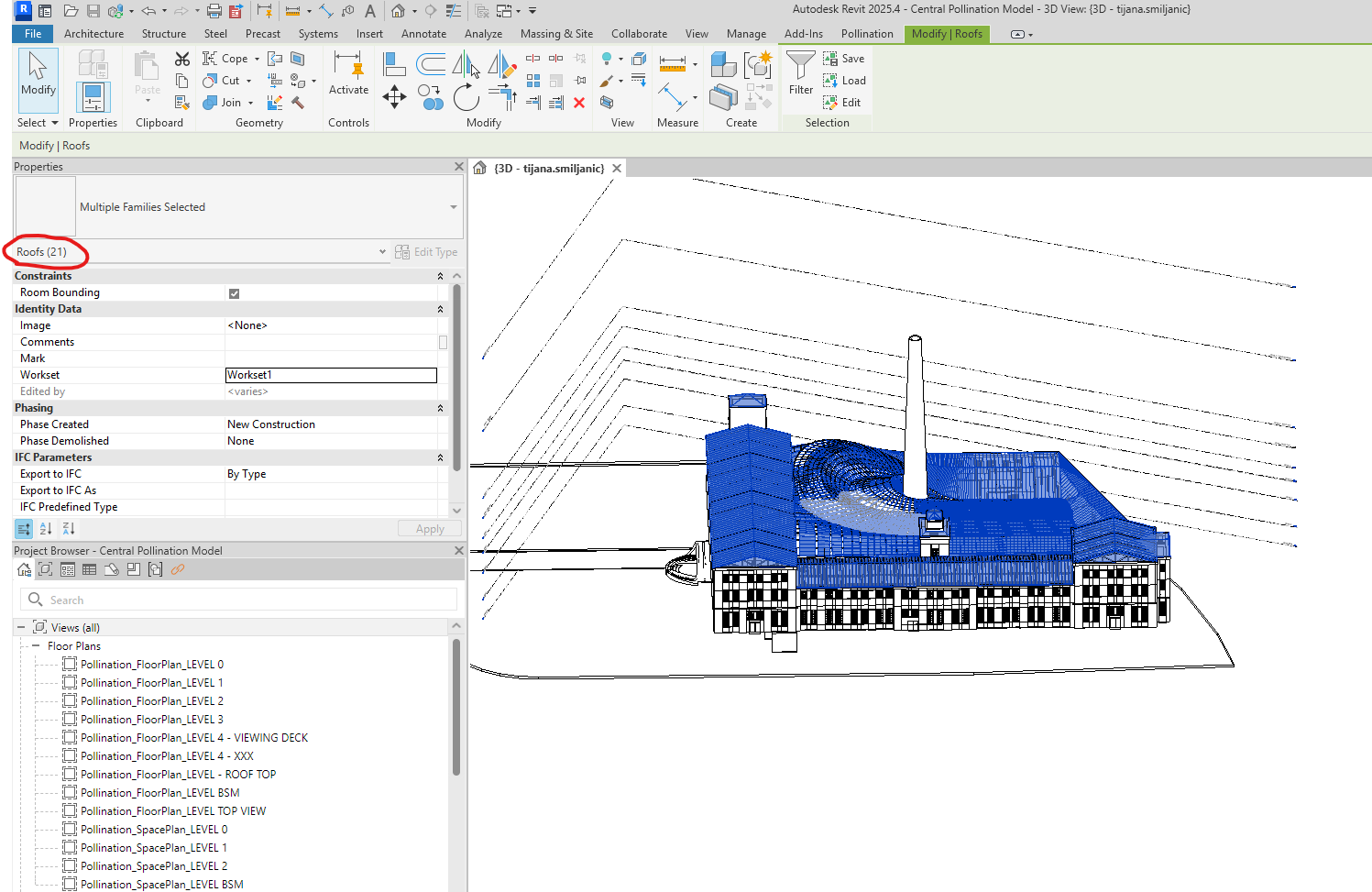Click the red Delete X icon

point(579,103)
